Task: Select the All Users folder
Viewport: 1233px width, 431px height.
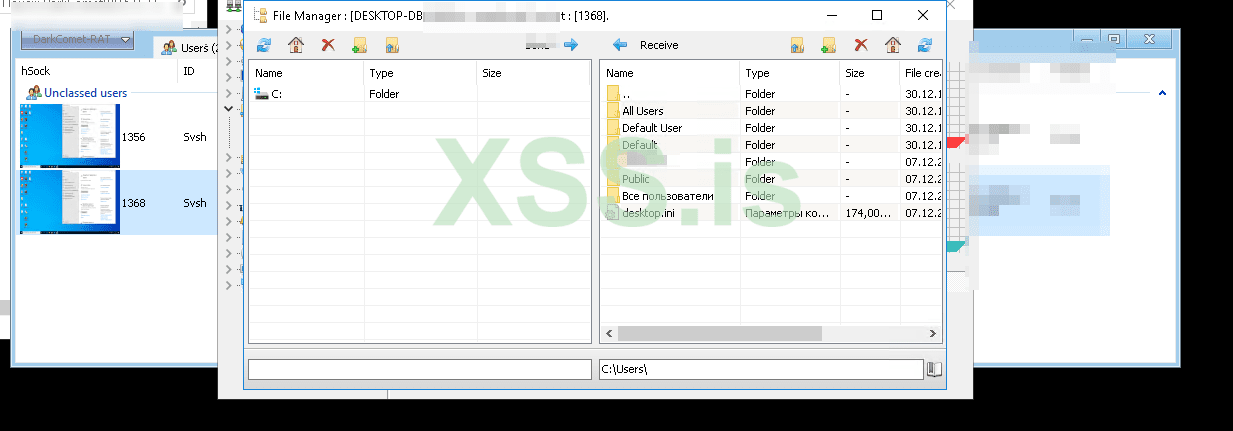Action: click(x=771, y=111)
